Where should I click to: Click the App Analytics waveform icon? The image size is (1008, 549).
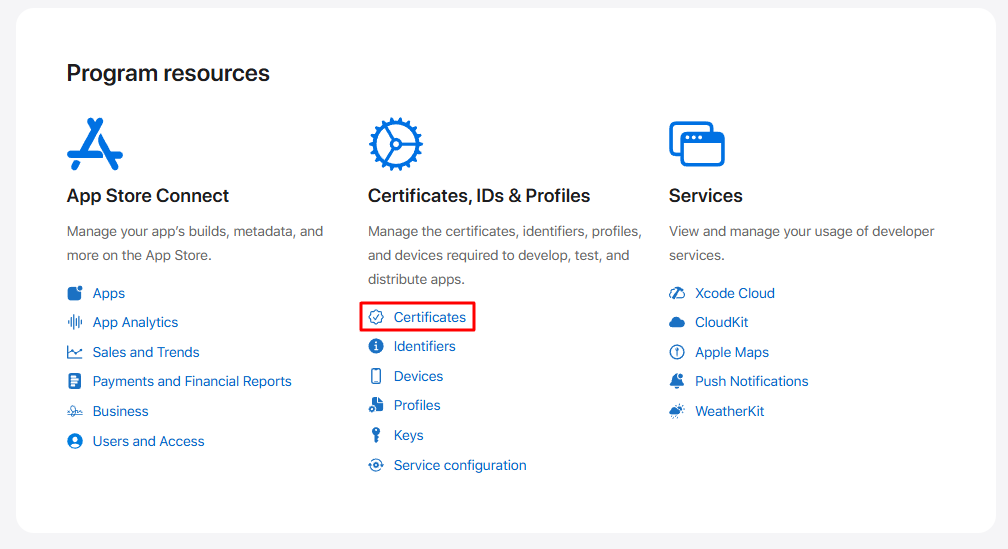tap(75, 322)
